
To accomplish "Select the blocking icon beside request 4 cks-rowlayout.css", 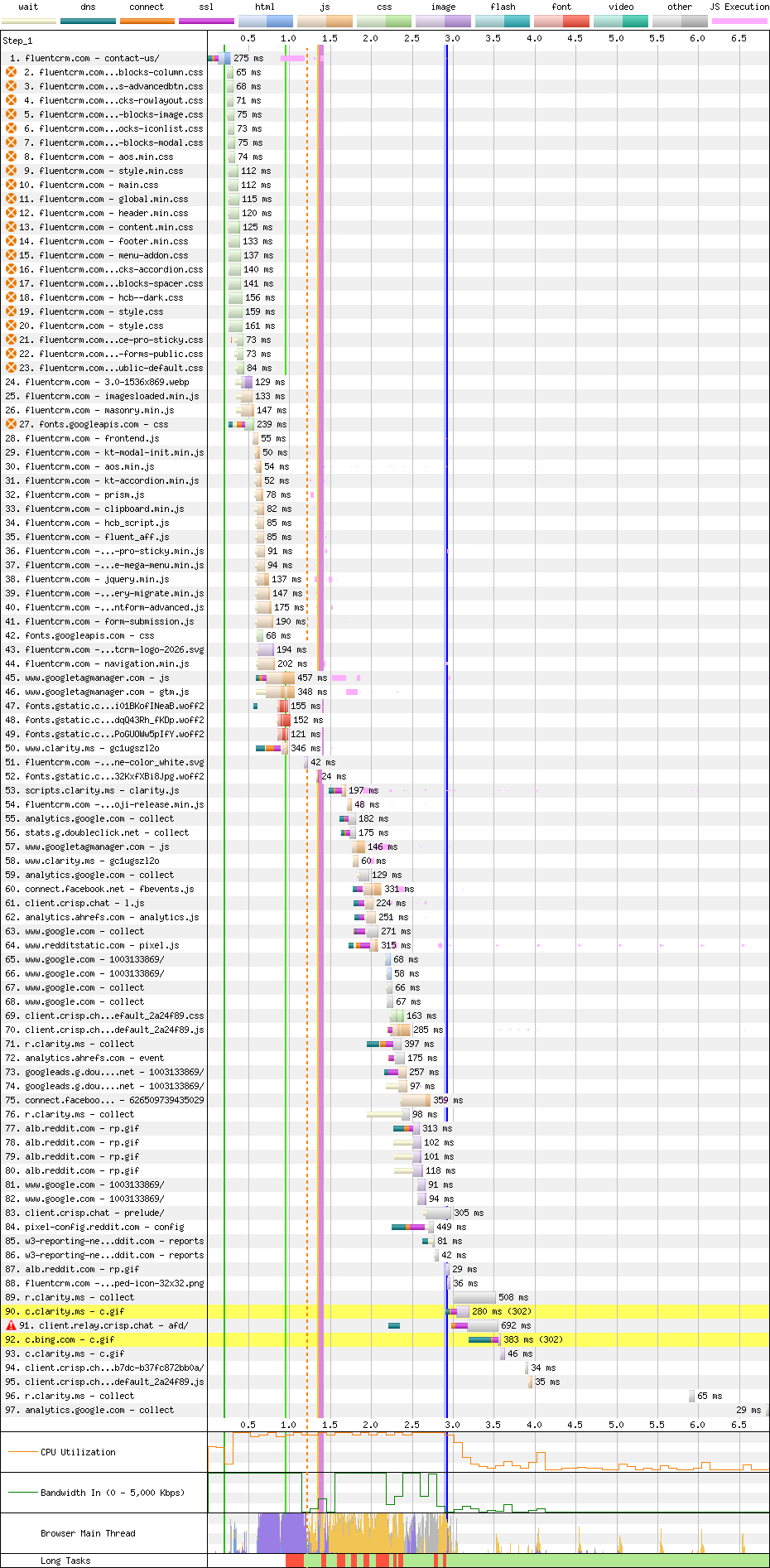I will (12, 100).
